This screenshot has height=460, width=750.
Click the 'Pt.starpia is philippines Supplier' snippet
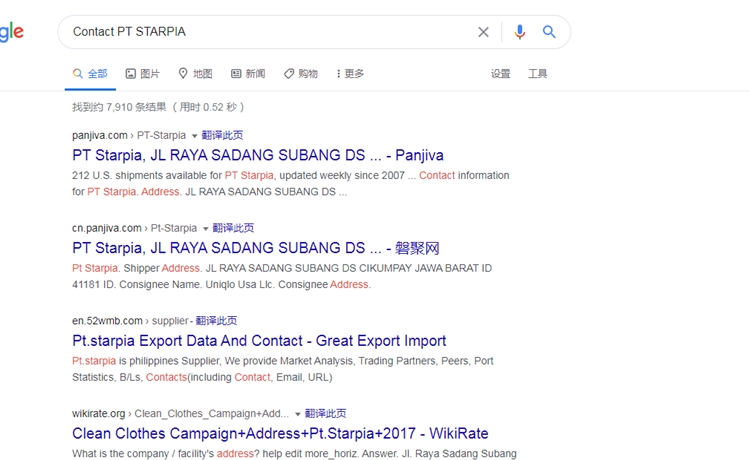tap(283, 369)
